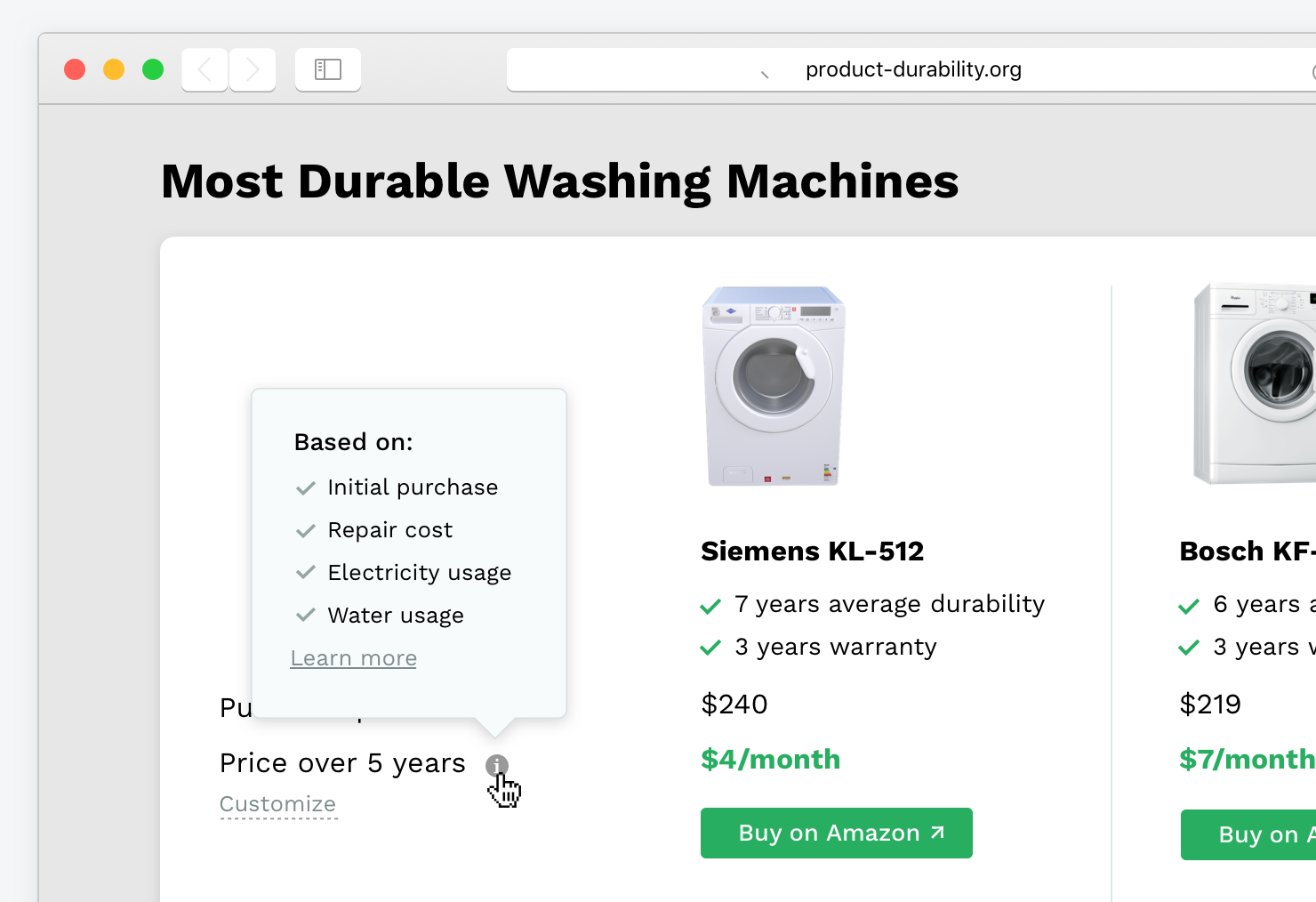Click the checkmark beside Bosch 6 years durability
Screen dimensions: 1316x902
tap(1188, 605)
